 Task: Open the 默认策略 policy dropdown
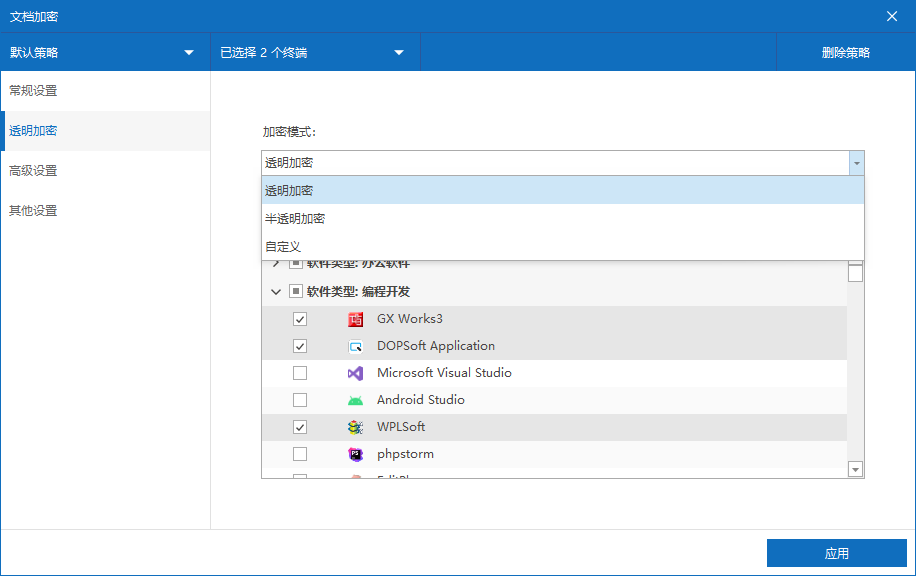[x=104, y=53]
